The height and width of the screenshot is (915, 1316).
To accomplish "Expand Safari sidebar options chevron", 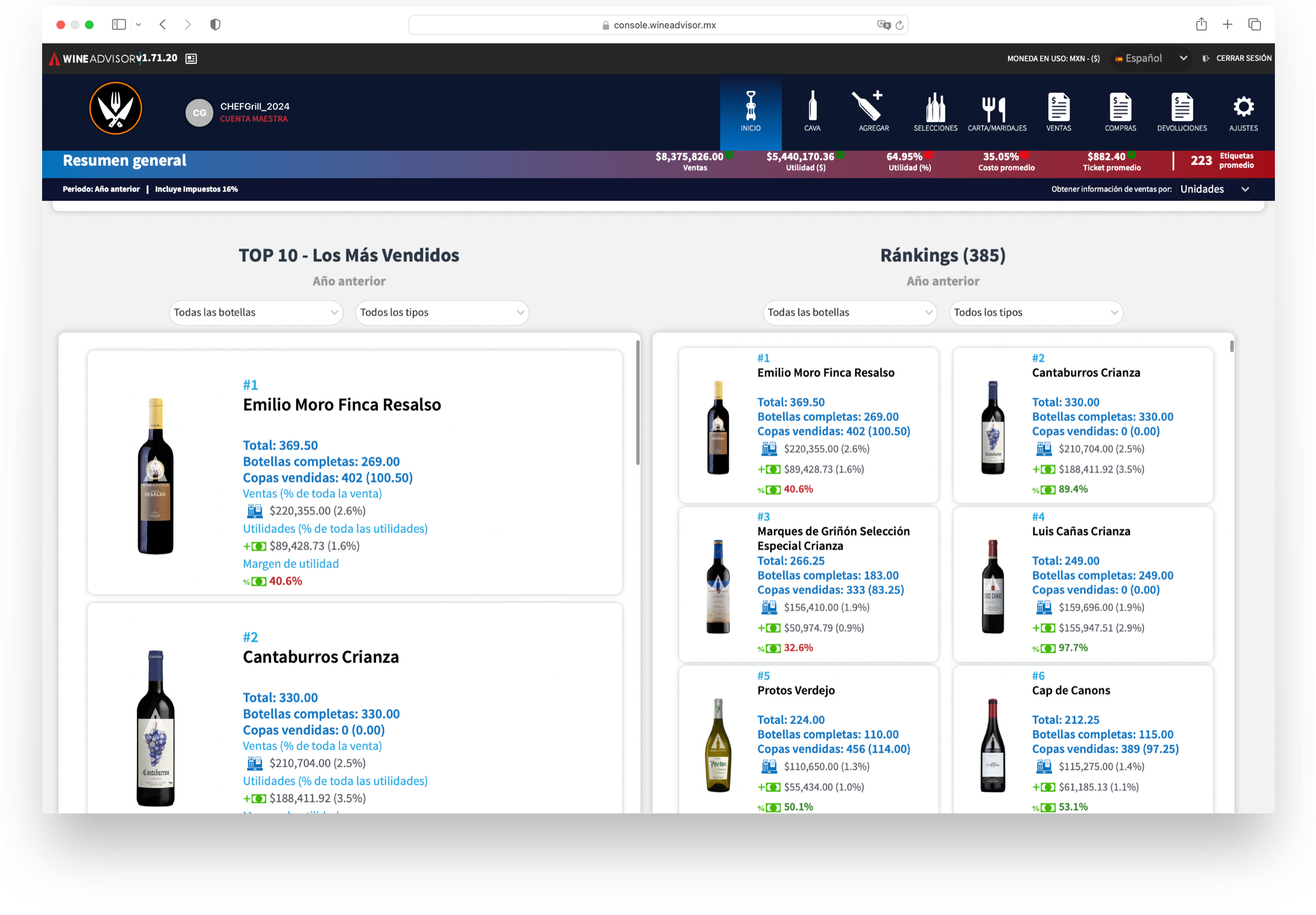I will (x=138, y=25).
